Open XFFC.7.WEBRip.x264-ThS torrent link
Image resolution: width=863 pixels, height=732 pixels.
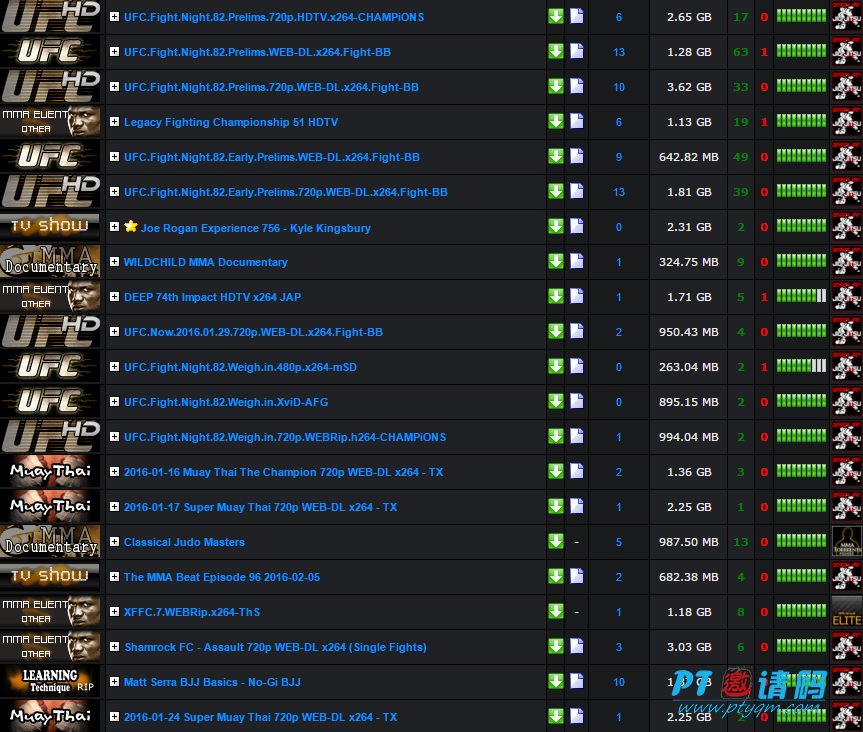[192, 612]
